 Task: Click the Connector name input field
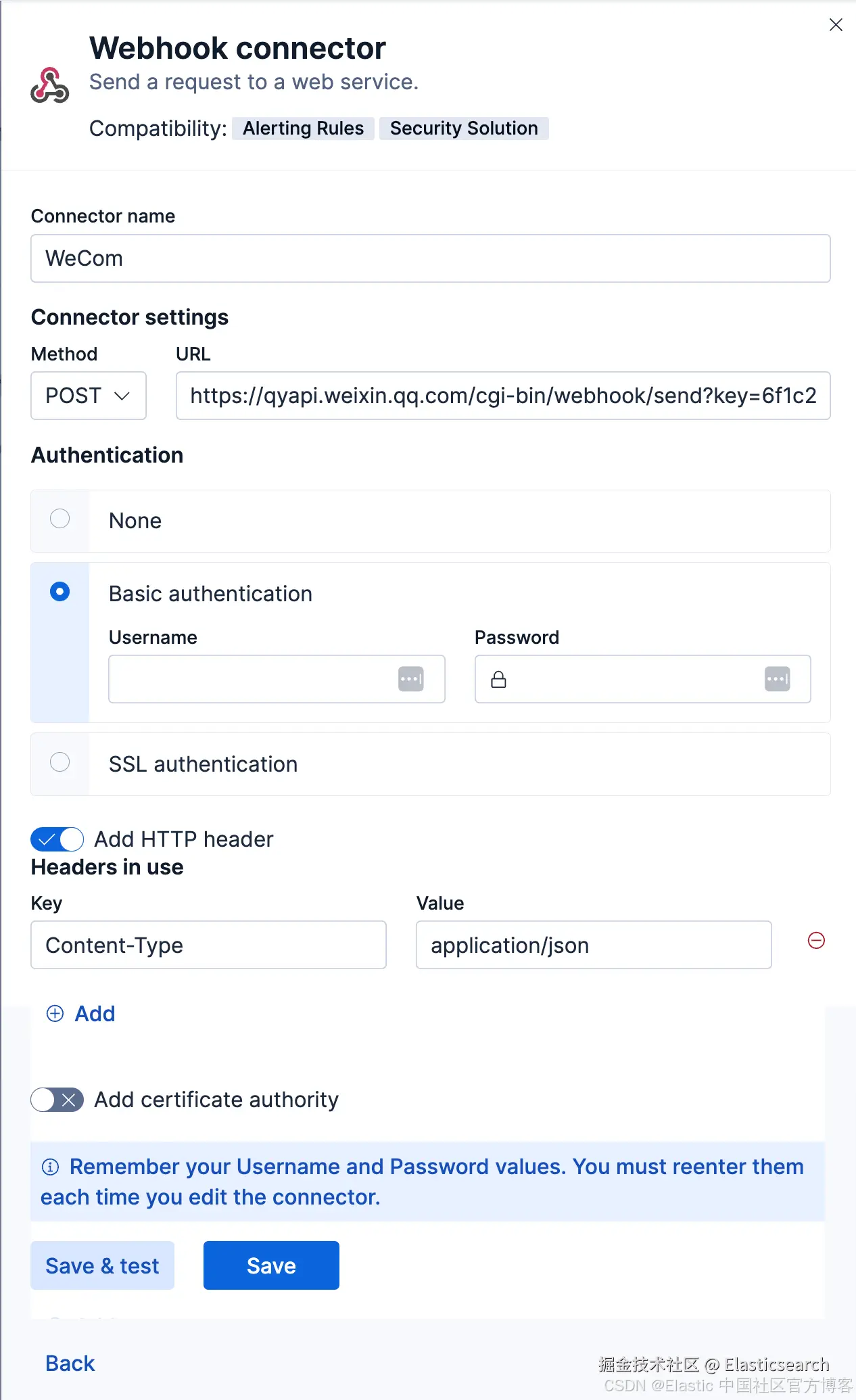point(430,258)
